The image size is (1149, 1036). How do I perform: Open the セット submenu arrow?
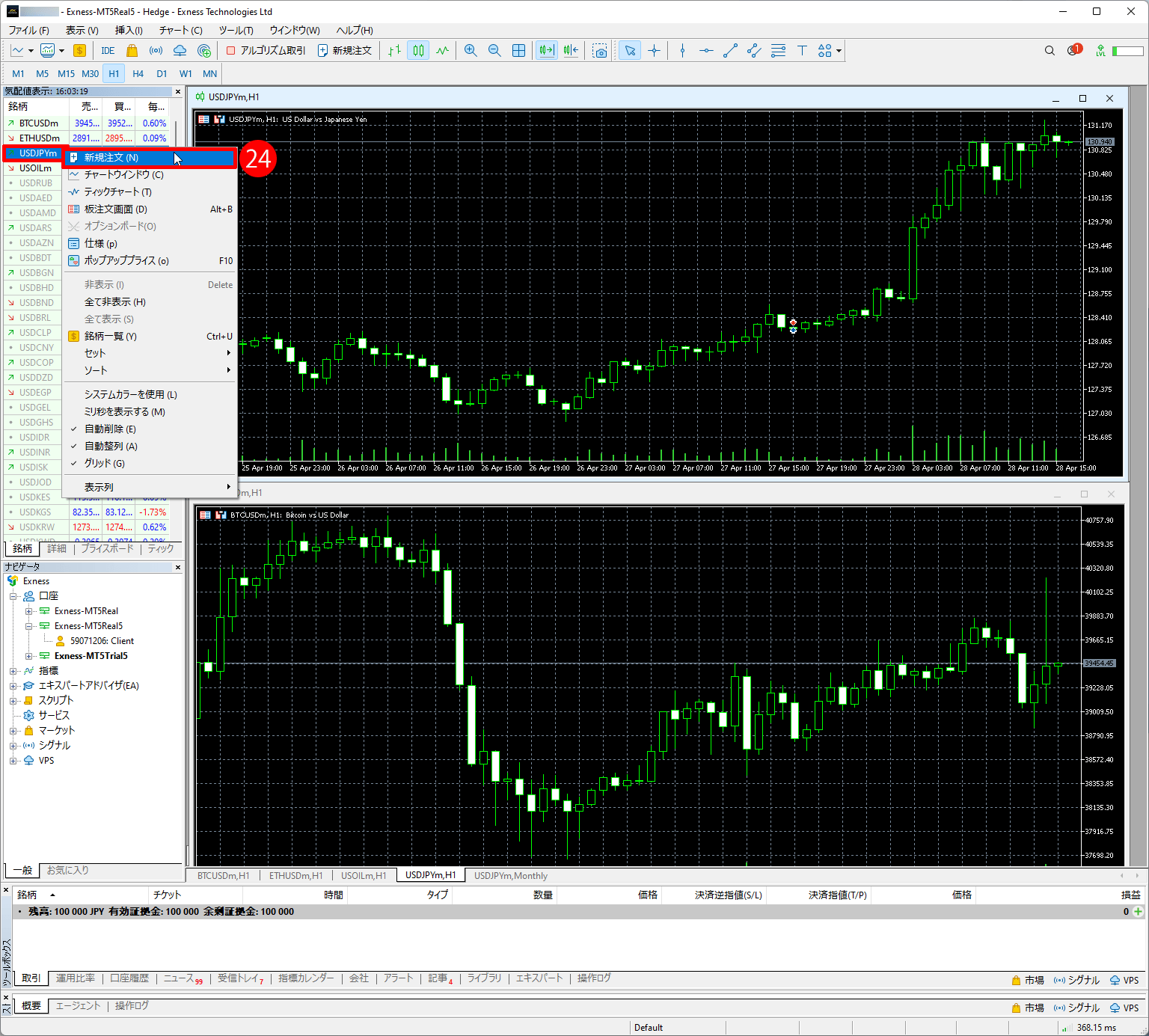click(228, 353)
